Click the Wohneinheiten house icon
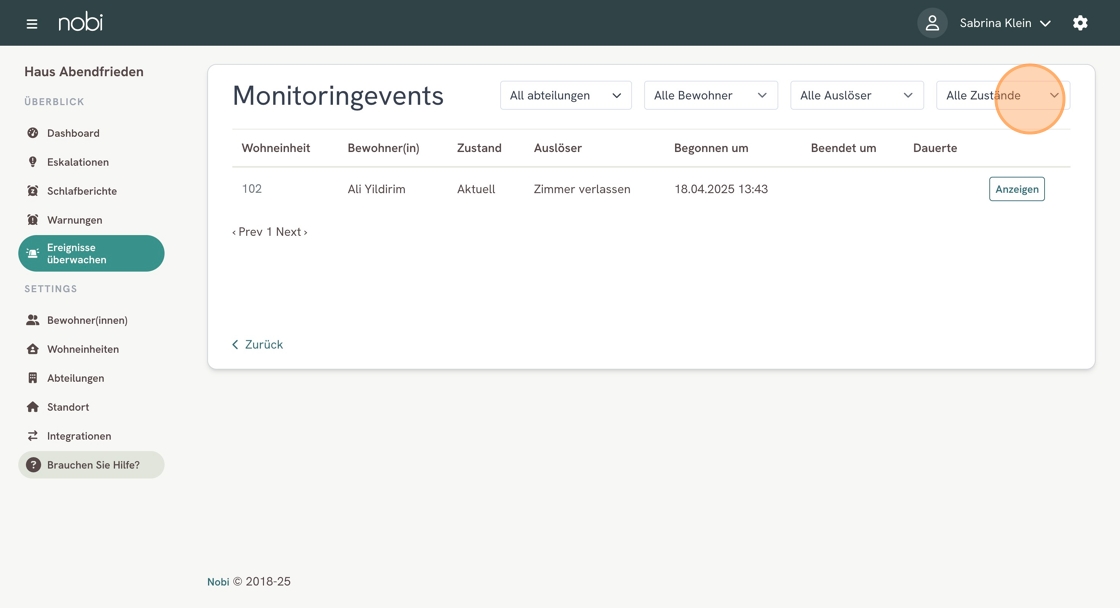 tap(33, 349)
